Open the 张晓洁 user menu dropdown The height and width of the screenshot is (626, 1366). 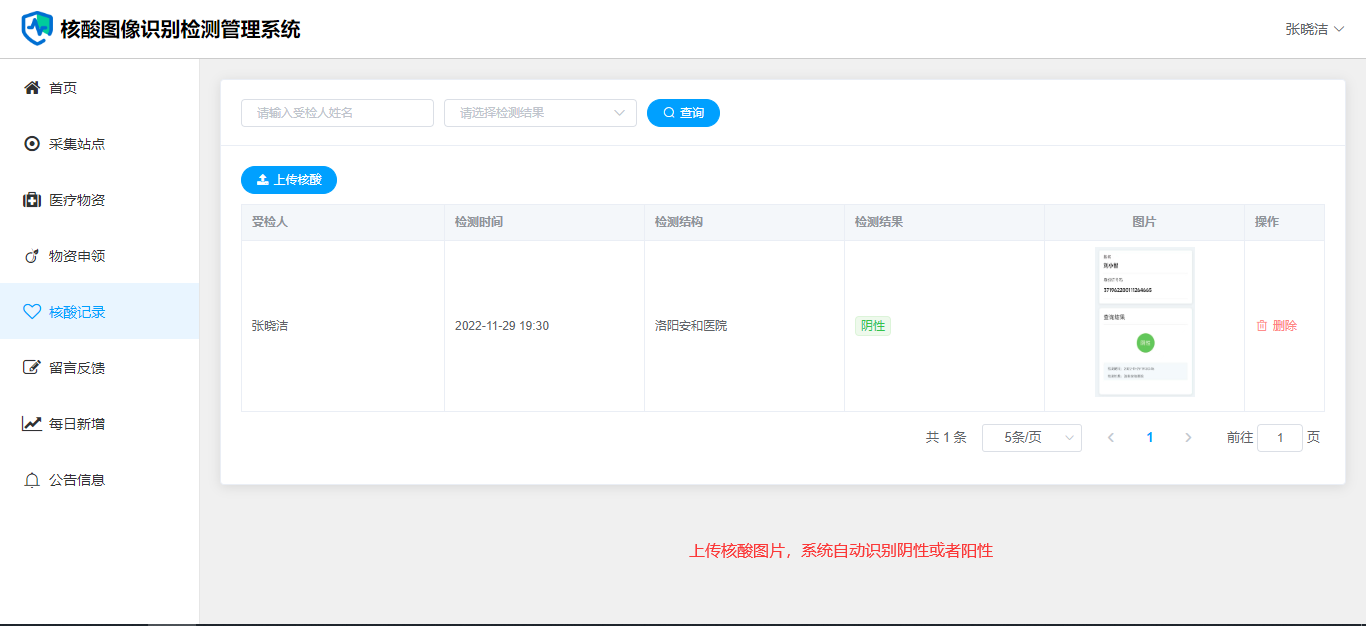pos(1314,29)
